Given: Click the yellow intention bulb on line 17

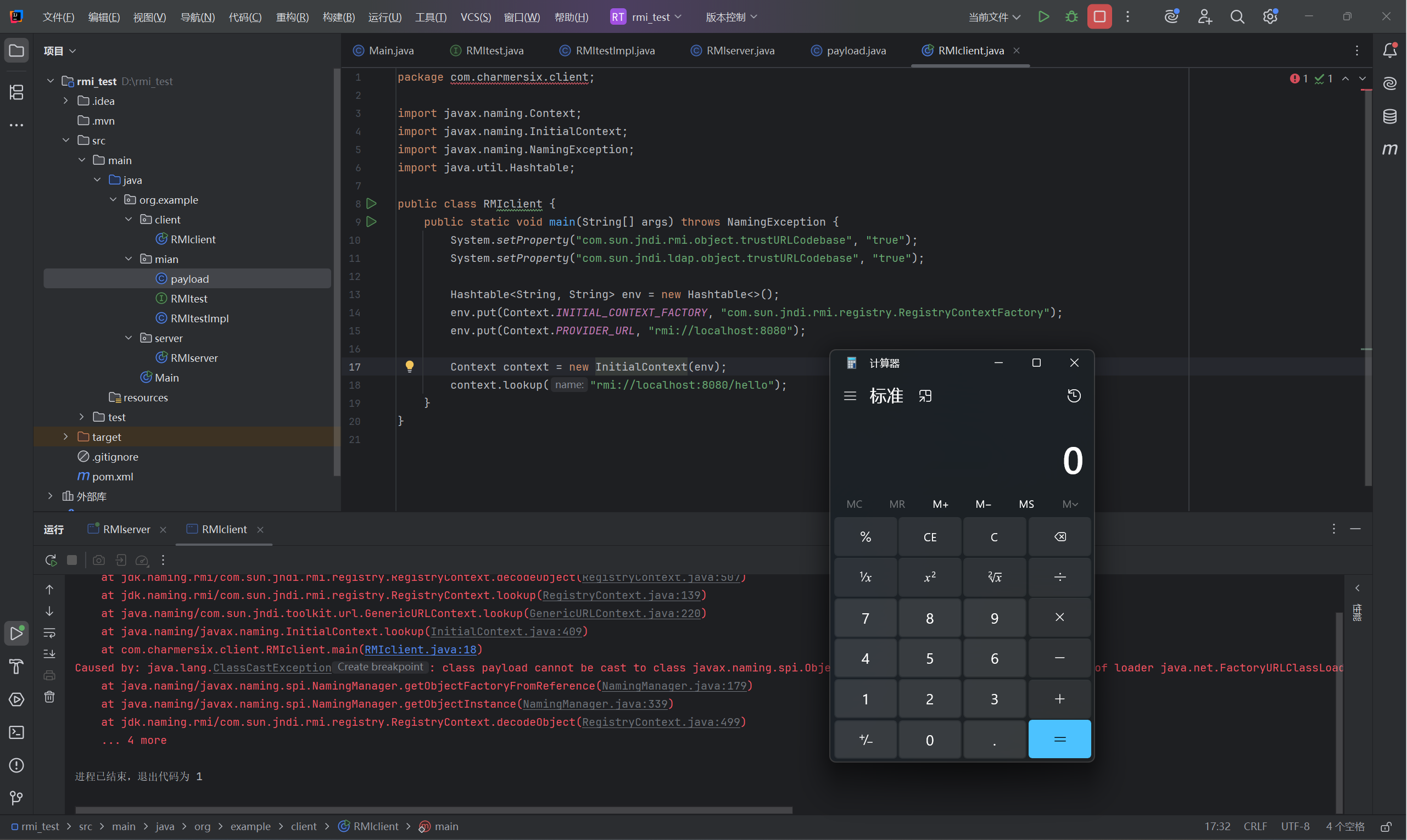Looking at the screenshot, I should point(409,366).
